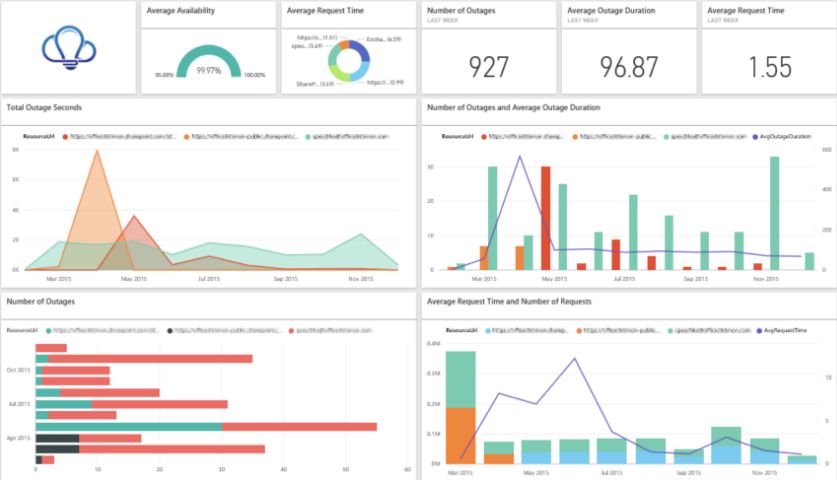837x480 pixels.
Task: Click the Average Request Time donut tile title
Action: (325, 11)
